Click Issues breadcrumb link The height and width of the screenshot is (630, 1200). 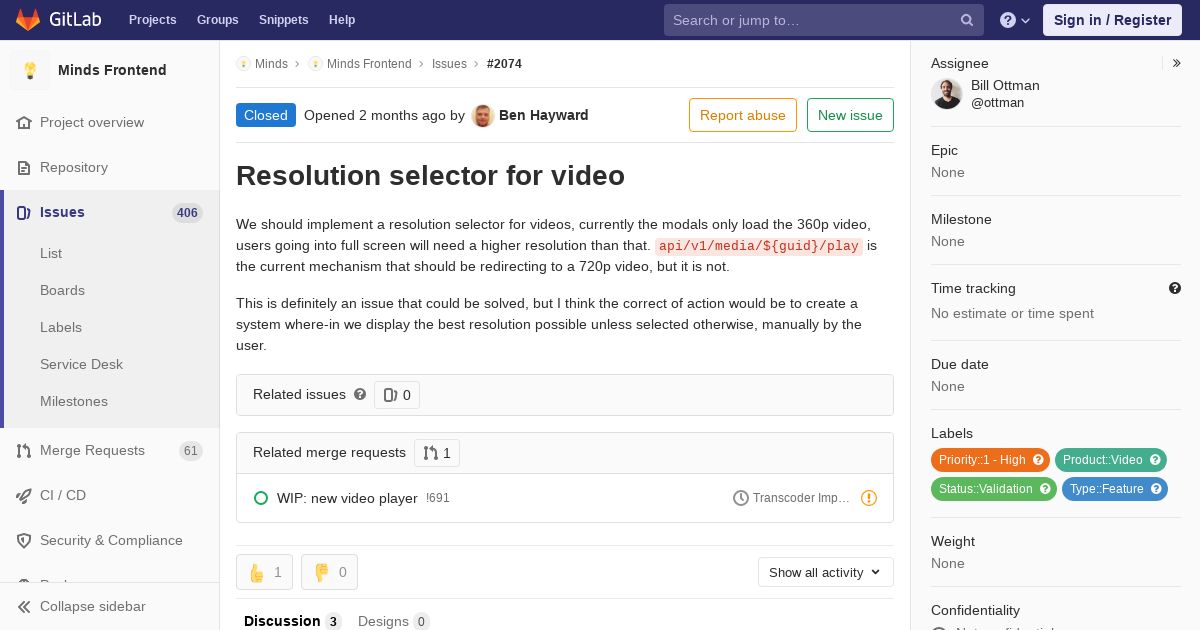(449, 64)
